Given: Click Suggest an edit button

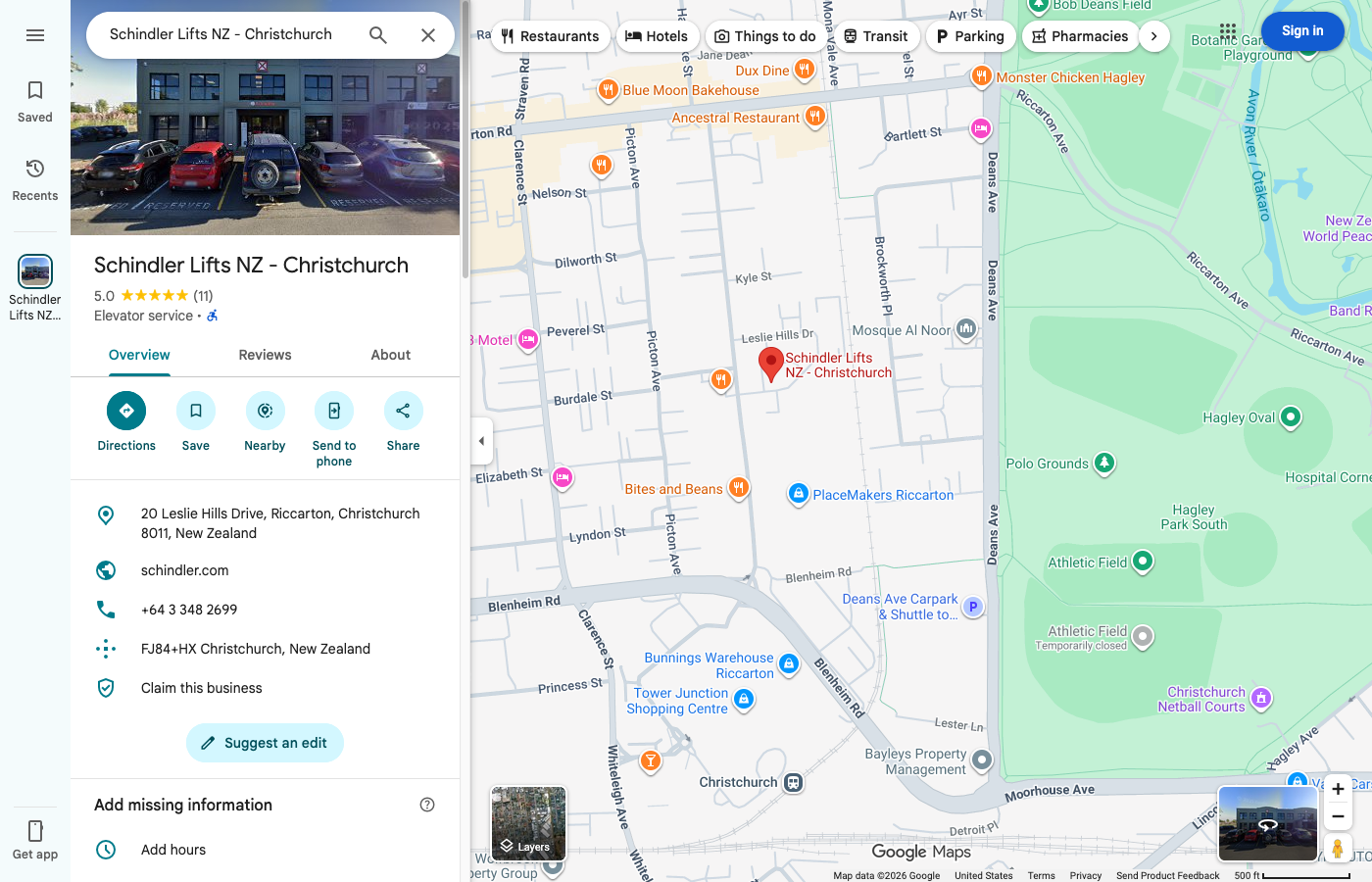Looking at the screenshot, I should click(265, 743).
